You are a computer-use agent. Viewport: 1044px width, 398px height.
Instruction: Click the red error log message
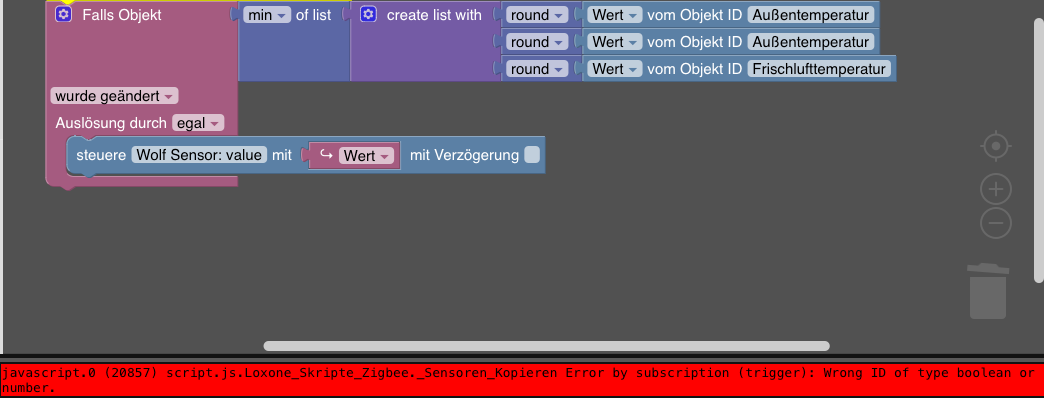(x=522, y=380)
